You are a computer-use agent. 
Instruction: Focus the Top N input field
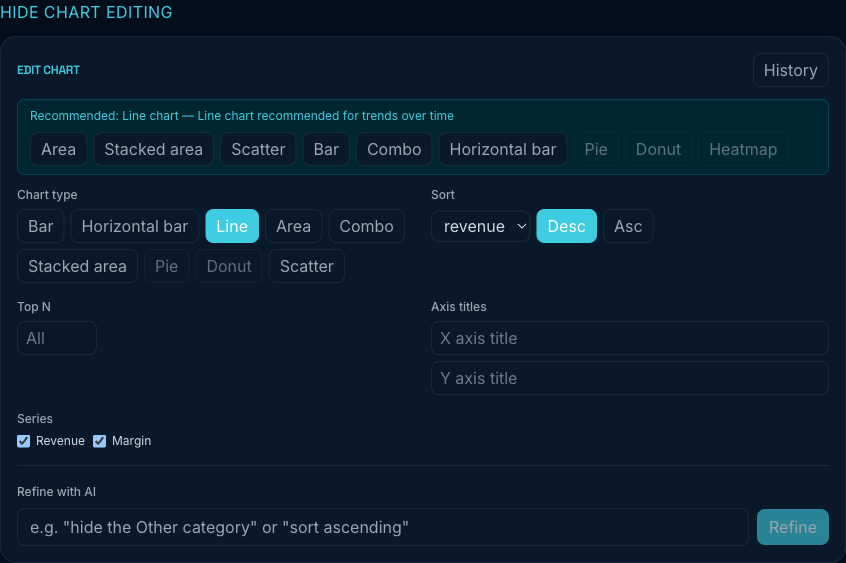pos(57,338)
